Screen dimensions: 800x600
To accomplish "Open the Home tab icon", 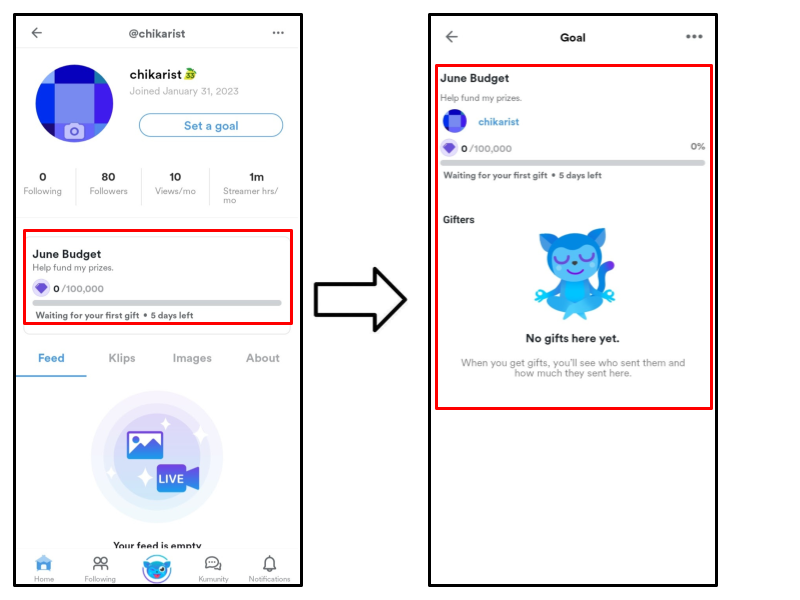I will [44, 563].
